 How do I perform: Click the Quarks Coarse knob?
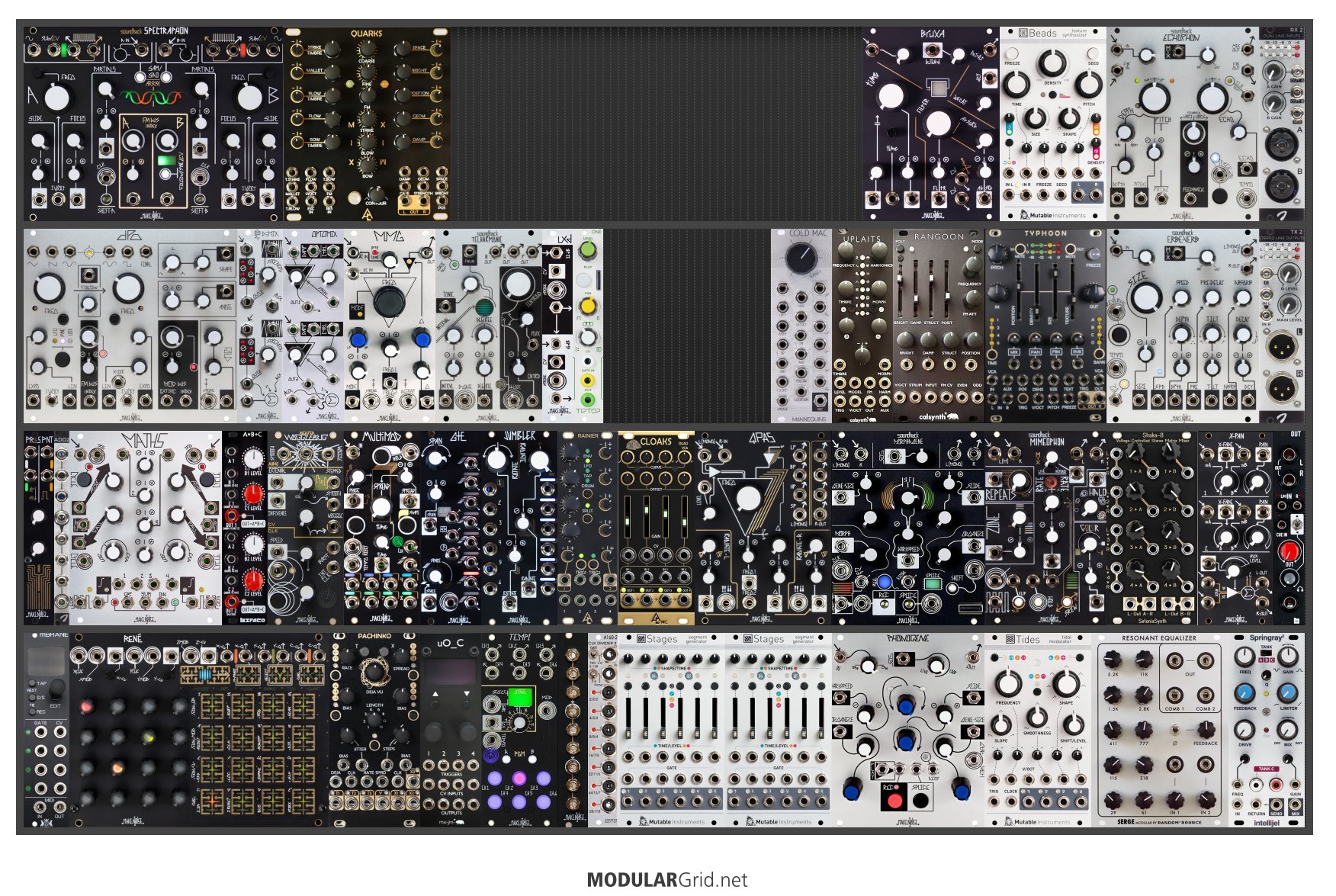(x=367, y=50)
